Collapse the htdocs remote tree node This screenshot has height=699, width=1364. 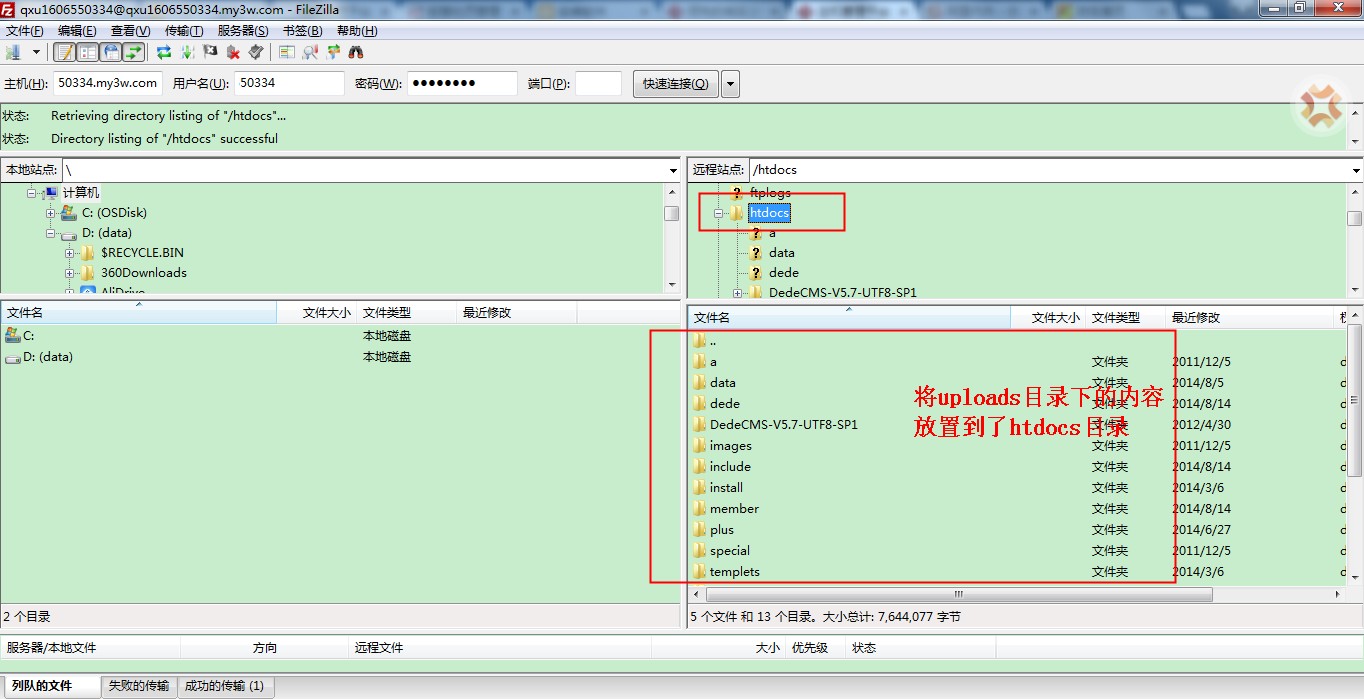[718, 213]
